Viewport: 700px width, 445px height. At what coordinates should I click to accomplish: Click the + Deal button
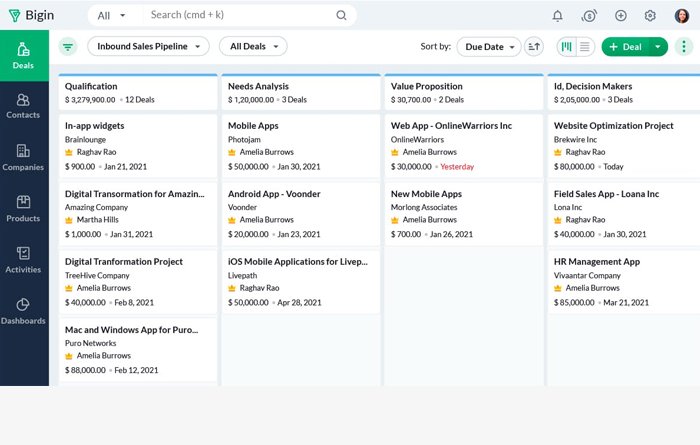click(625, 47)
